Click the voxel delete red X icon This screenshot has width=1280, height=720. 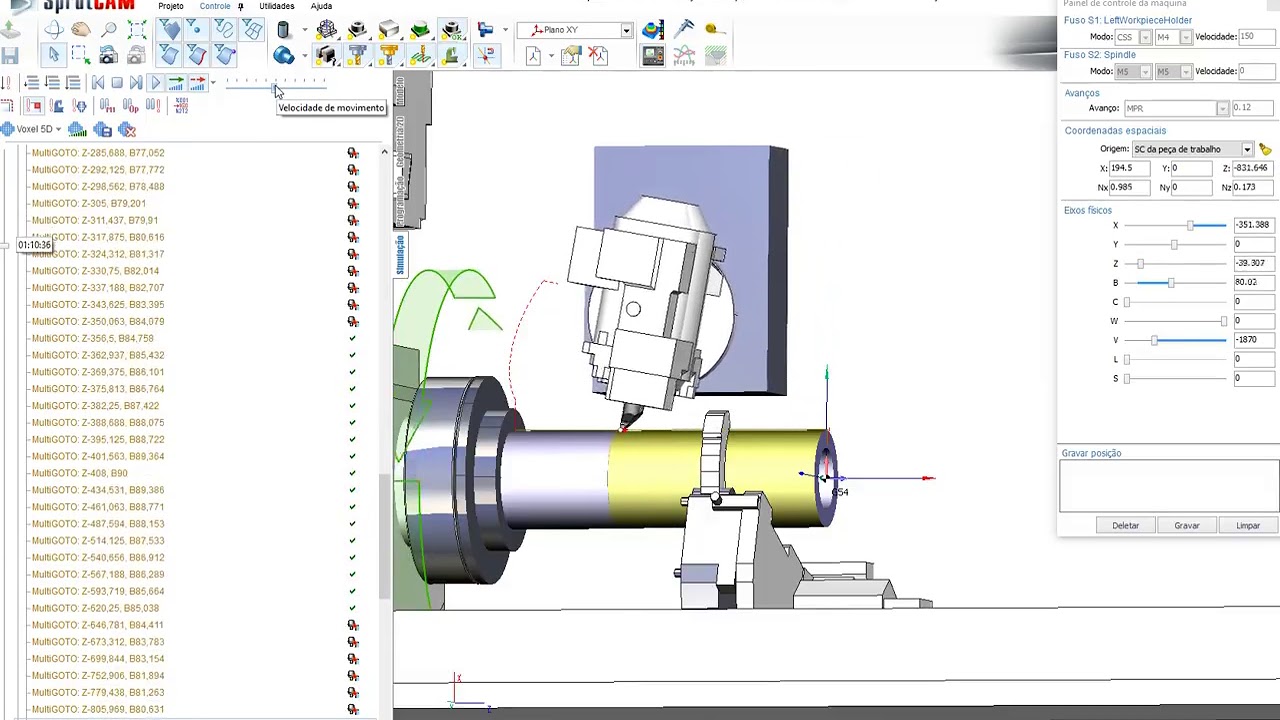point(127,130)
